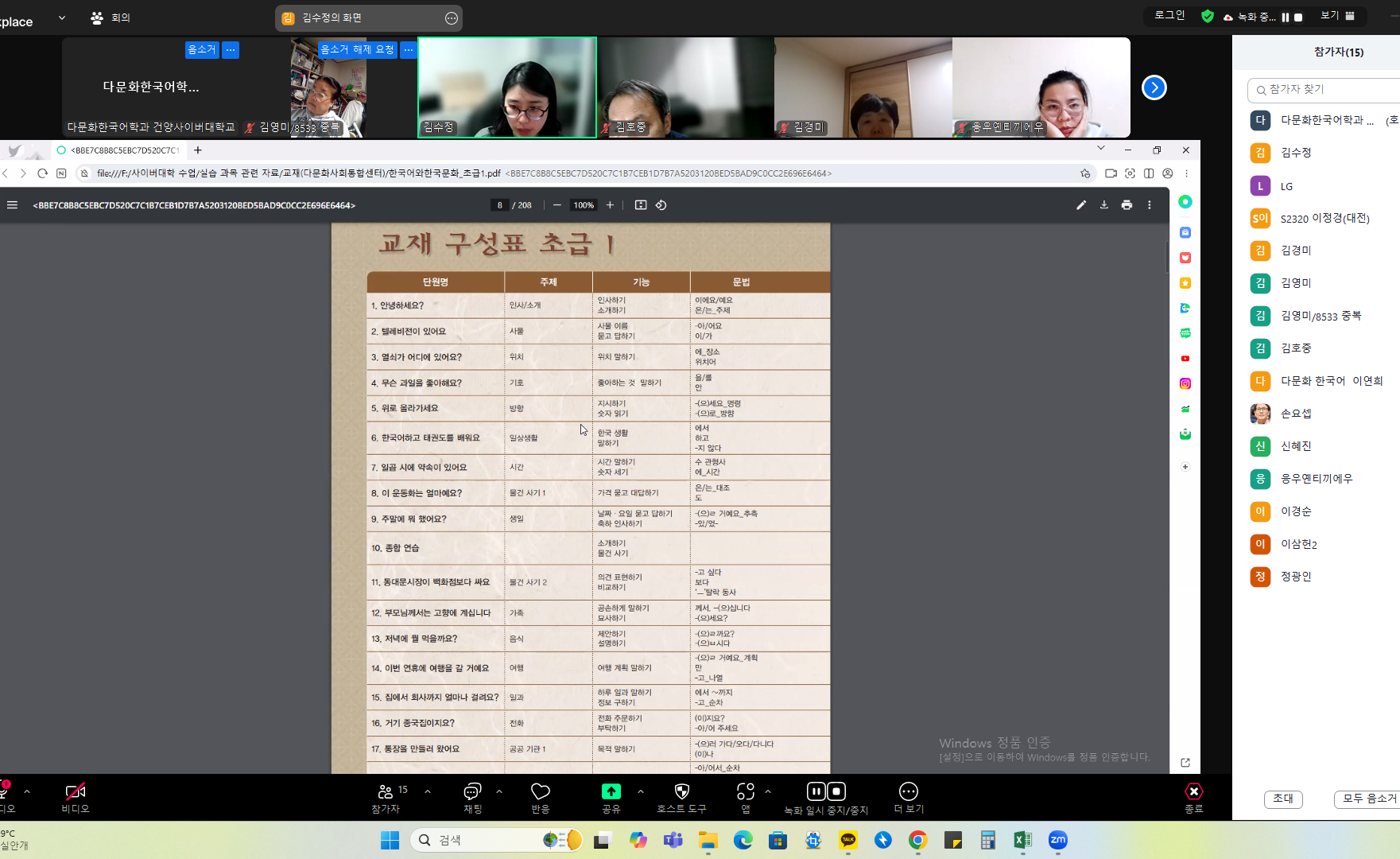
Task: Print the PDF using the printer icon
Action: click(1127, 205)
